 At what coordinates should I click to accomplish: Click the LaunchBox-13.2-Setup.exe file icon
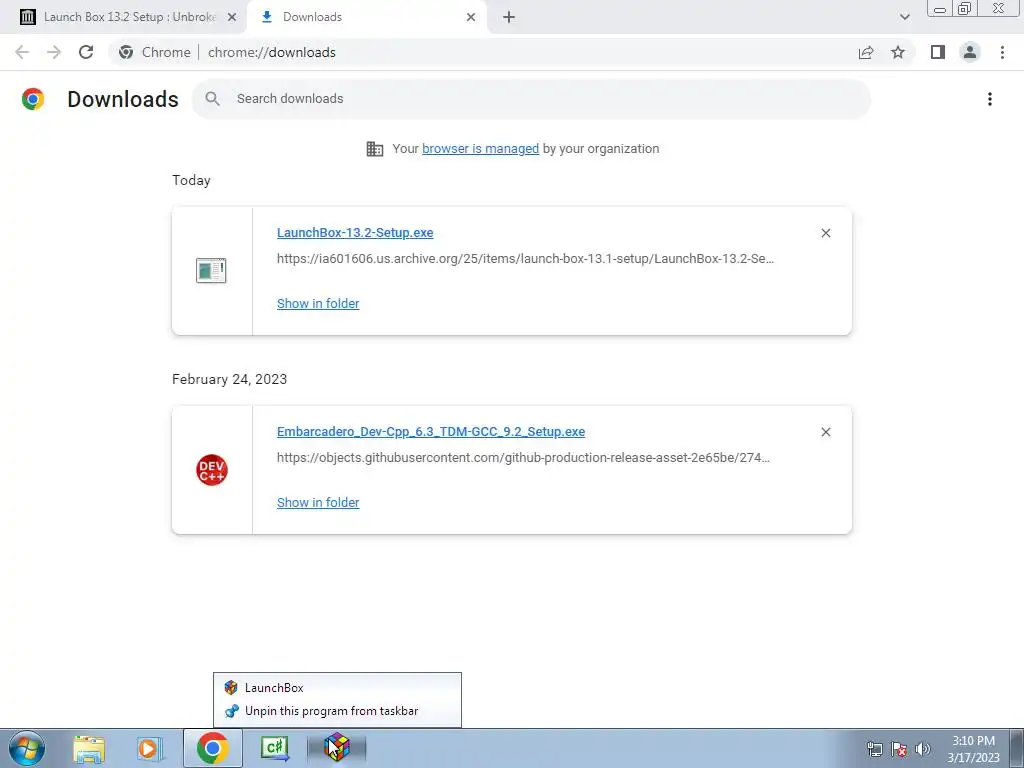tap(211, 270)
